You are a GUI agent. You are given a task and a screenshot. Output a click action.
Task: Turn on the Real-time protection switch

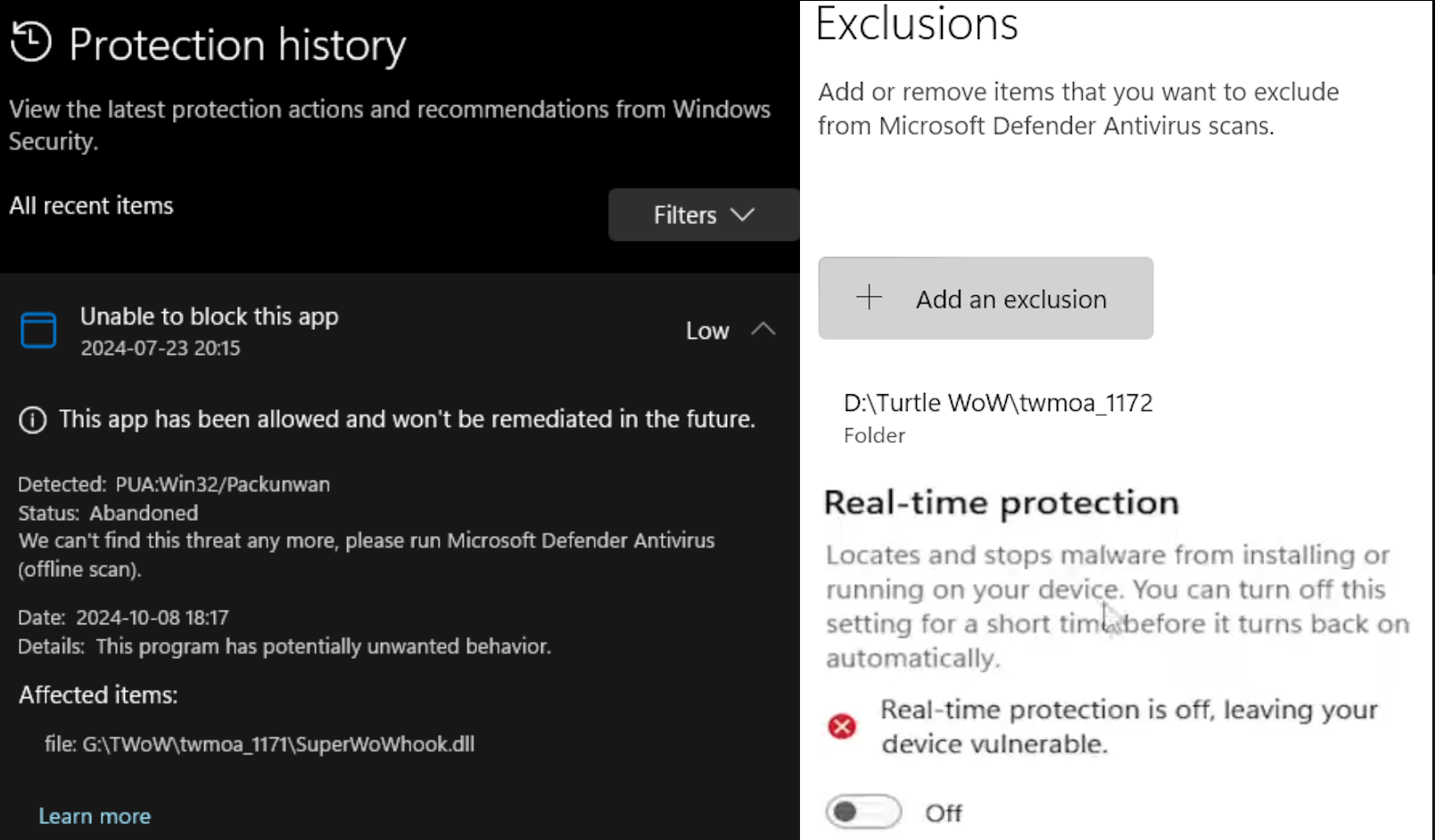[862, 812]
